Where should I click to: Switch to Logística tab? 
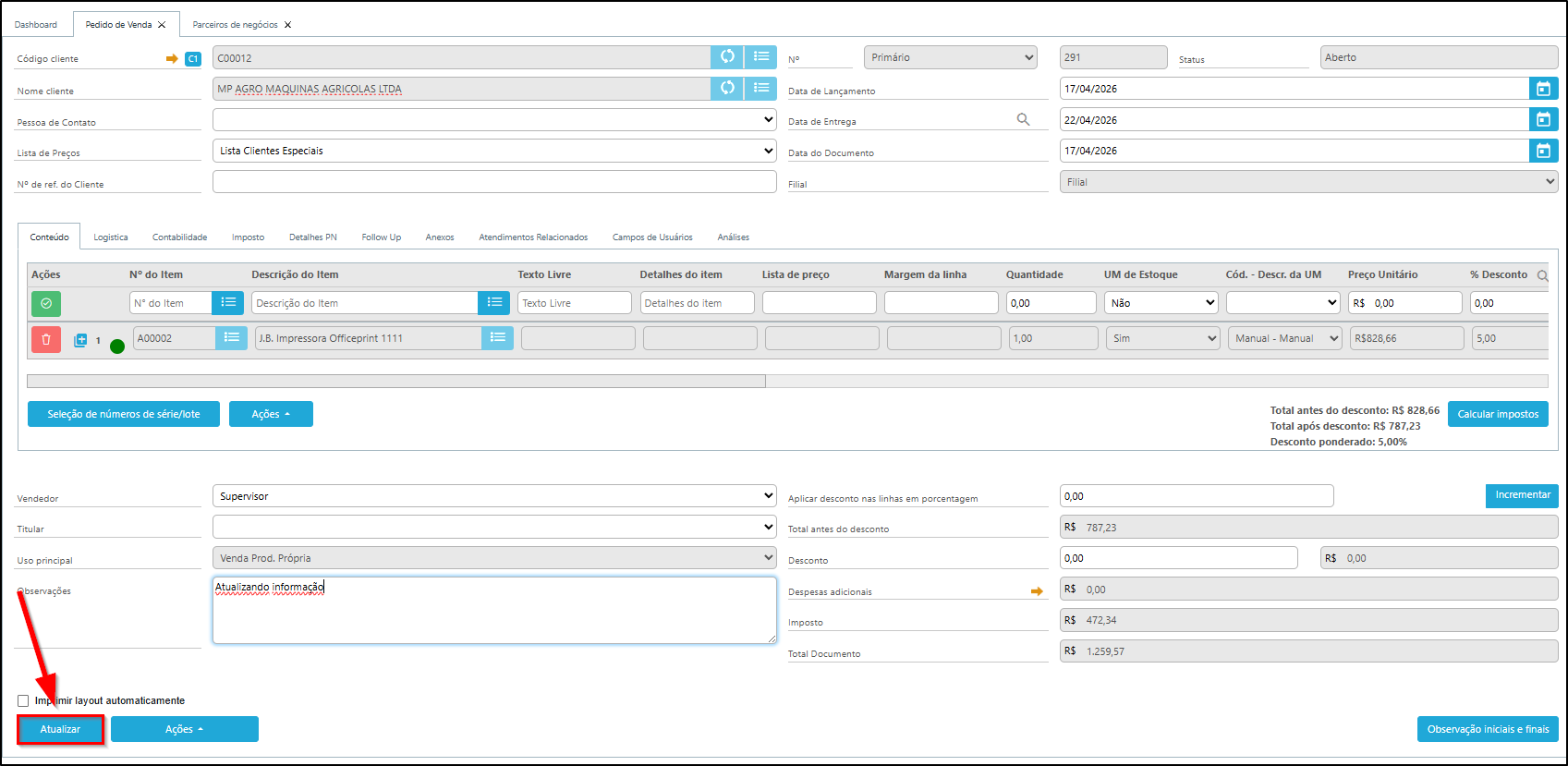(x=111, y=237)
